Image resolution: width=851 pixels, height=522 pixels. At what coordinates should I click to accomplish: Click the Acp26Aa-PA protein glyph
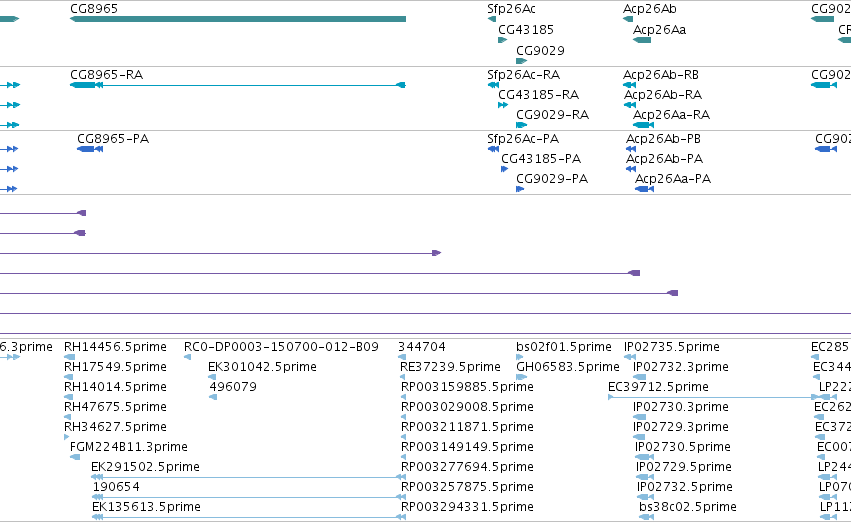tap(644, 189)
